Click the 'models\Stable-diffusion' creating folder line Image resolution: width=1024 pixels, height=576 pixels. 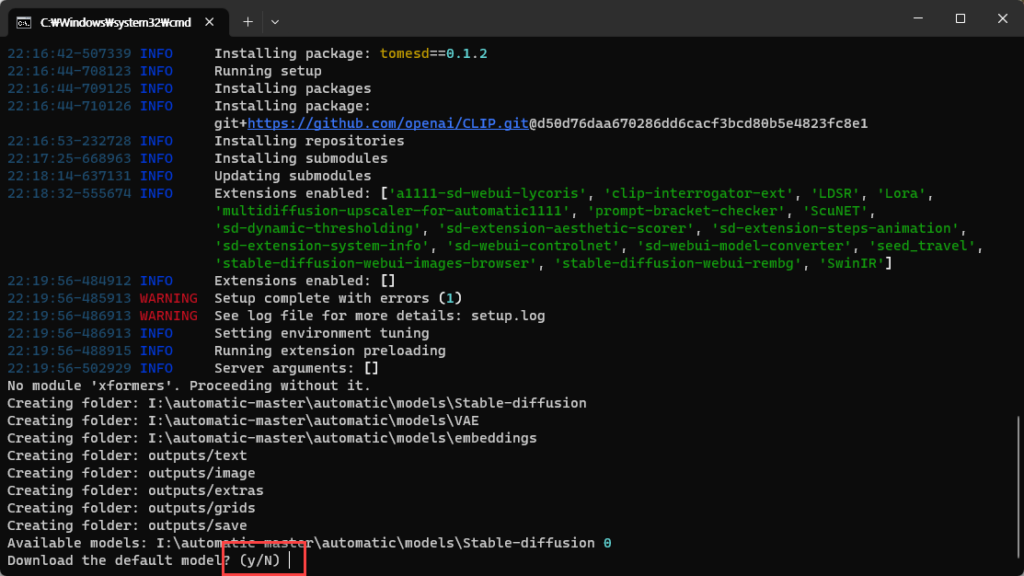pos(296,404)
